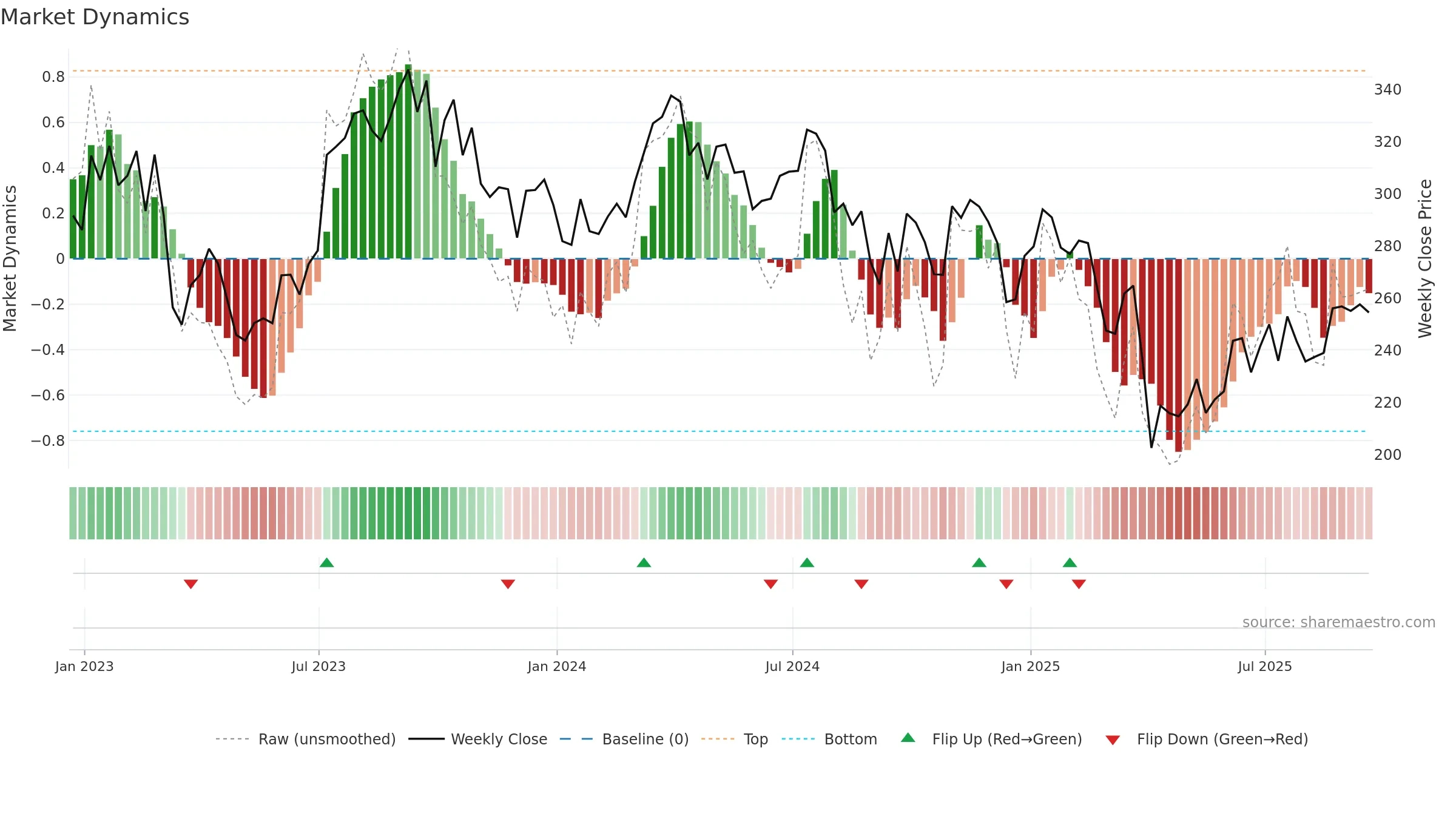Screen dimensions: 1456x819
Task: Toggle the Raw (unsmoothed) legend entry
Action: [306, 739]
